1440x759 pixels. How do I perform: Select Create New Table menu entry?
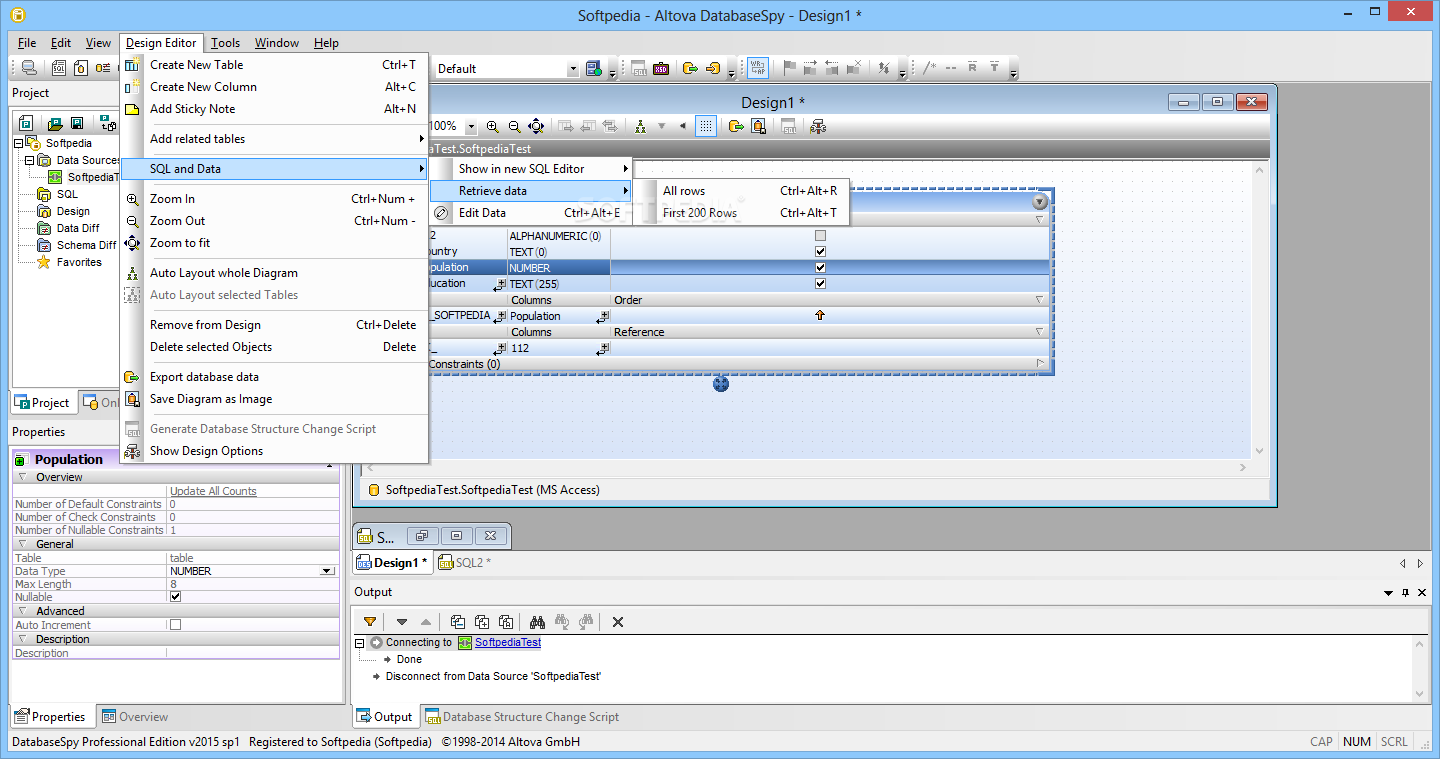click(274, 65)
